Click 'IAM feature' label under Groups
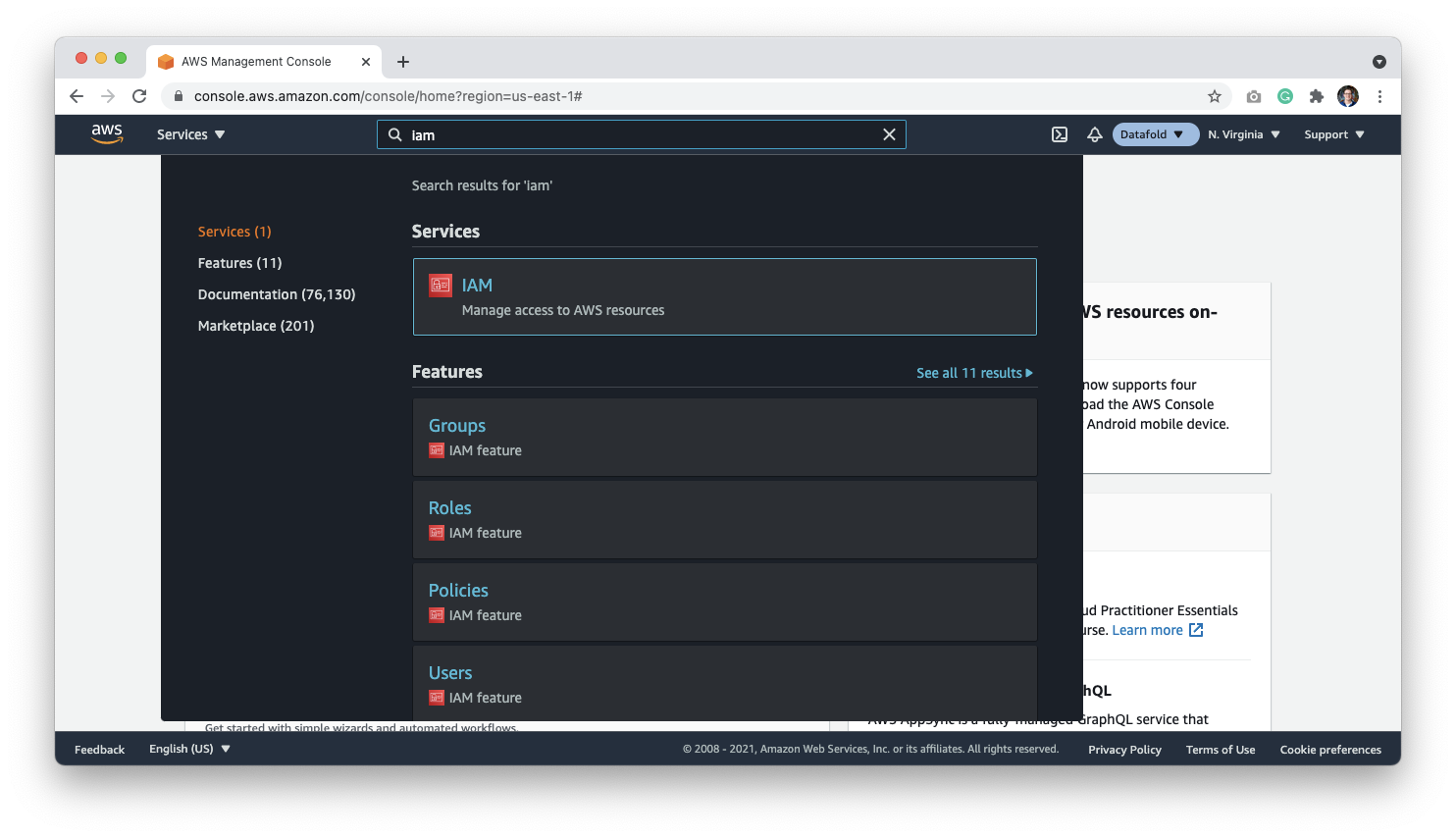 [x=486, y=450]
